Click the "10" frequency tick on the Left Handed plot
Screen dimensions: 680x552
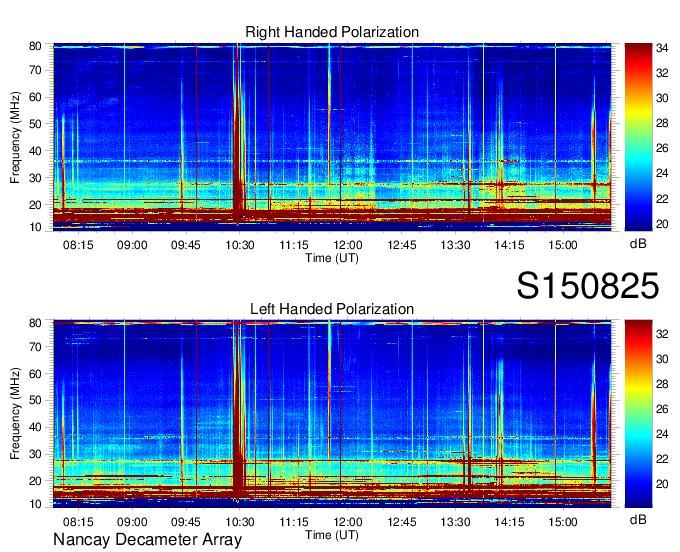tap(35, 504)
